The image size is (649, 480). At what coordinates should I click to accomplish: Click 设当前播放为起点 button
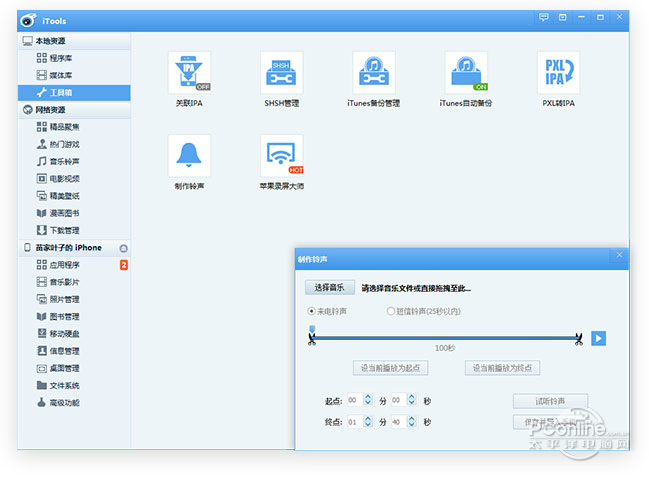pos(390,368)
